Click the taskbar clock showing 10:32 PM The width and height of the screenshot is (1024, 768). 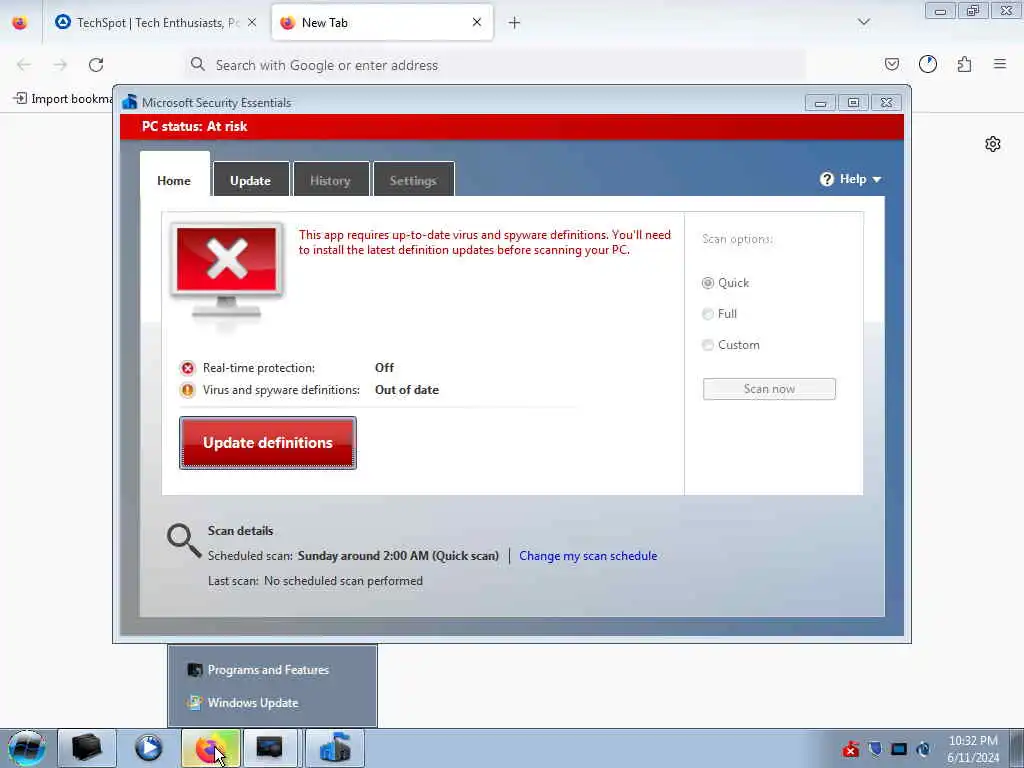[x=973, y=748]
